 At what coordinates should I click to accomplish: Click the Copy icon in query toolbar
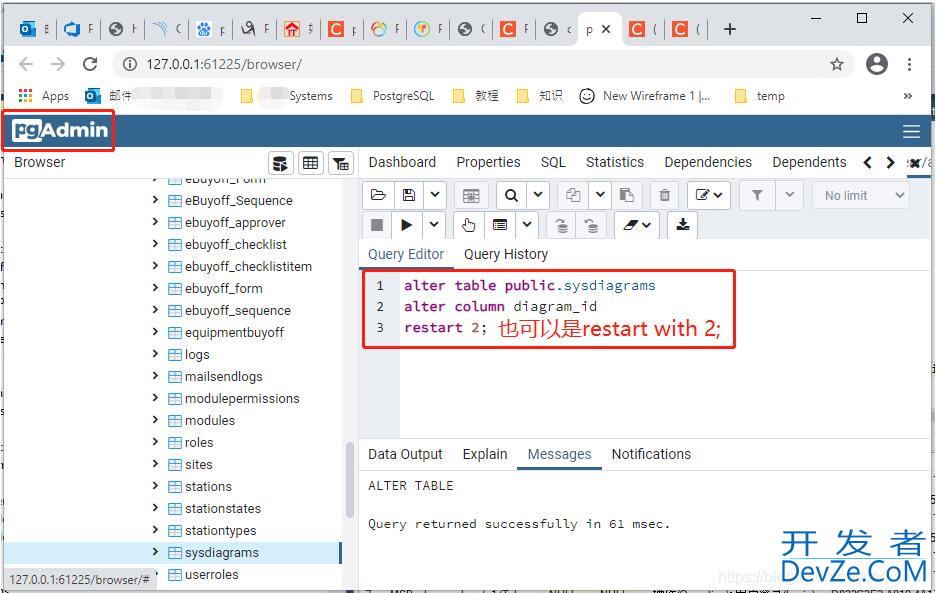(573, 195)
